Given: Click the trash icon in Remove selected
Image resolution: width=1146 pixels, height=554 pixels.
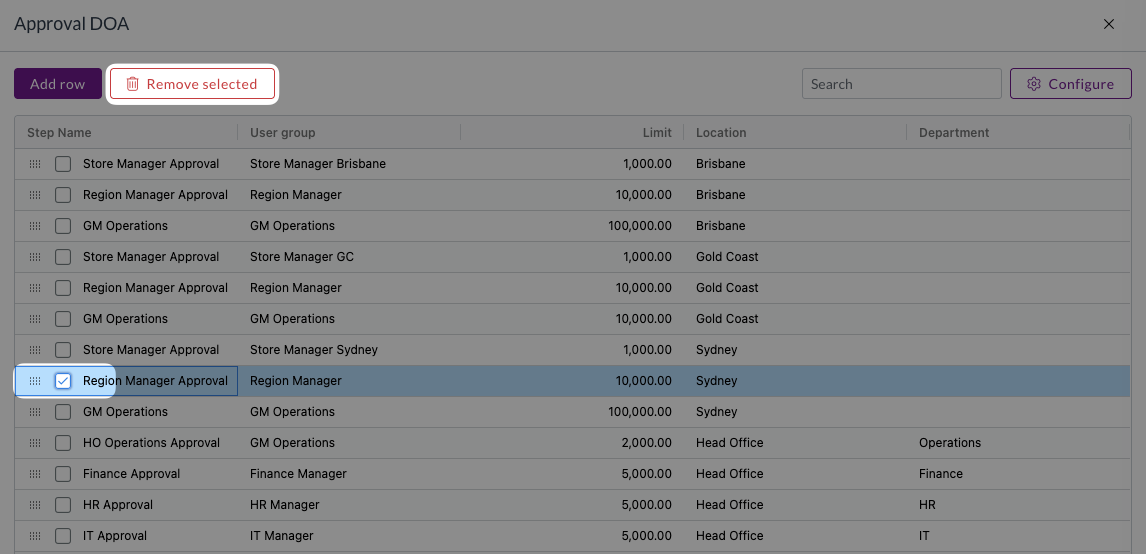Looking at the screenshot, I should coord(132,84).
